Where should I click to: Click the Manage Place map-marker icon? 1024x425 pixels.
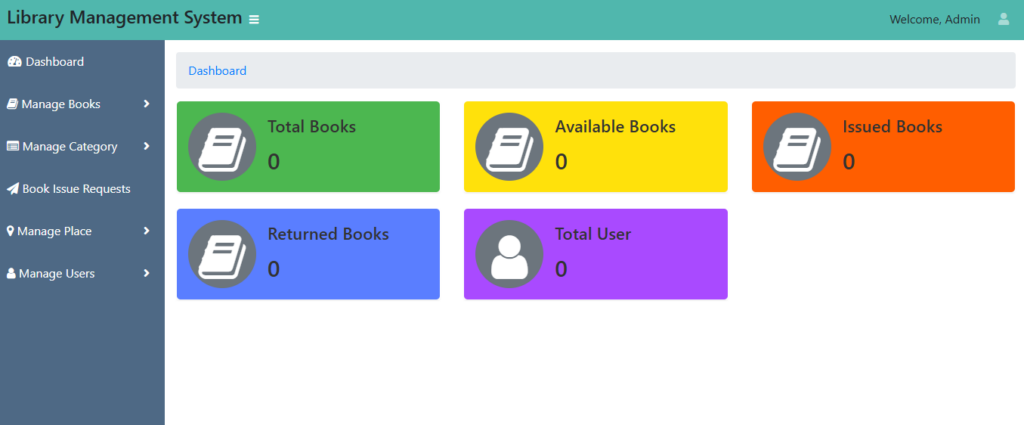pyautogui.click(x=10, y=231)
